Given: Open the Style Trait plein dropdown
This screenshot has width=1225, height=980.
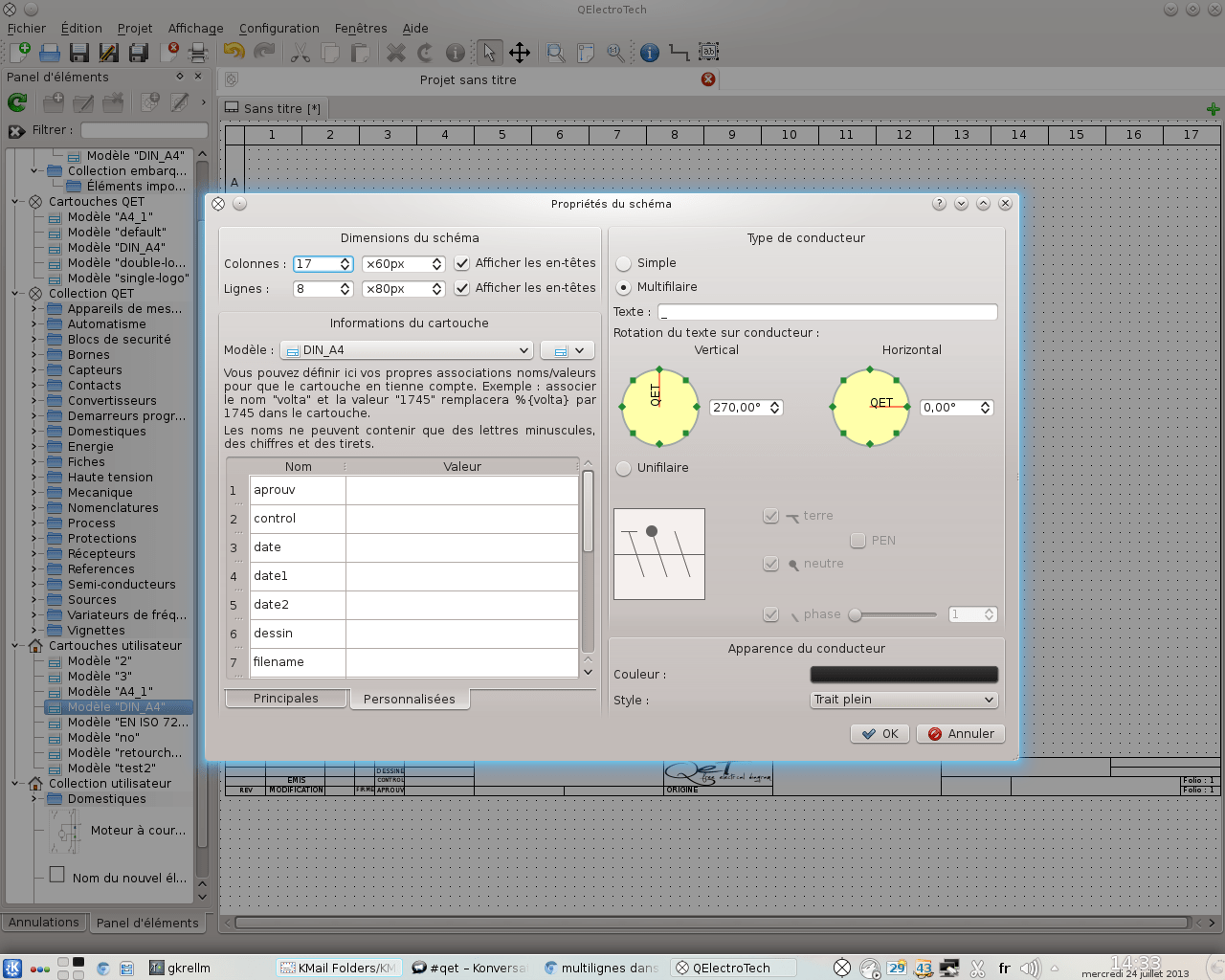Looking at the screenshot, I should (903, 700).
